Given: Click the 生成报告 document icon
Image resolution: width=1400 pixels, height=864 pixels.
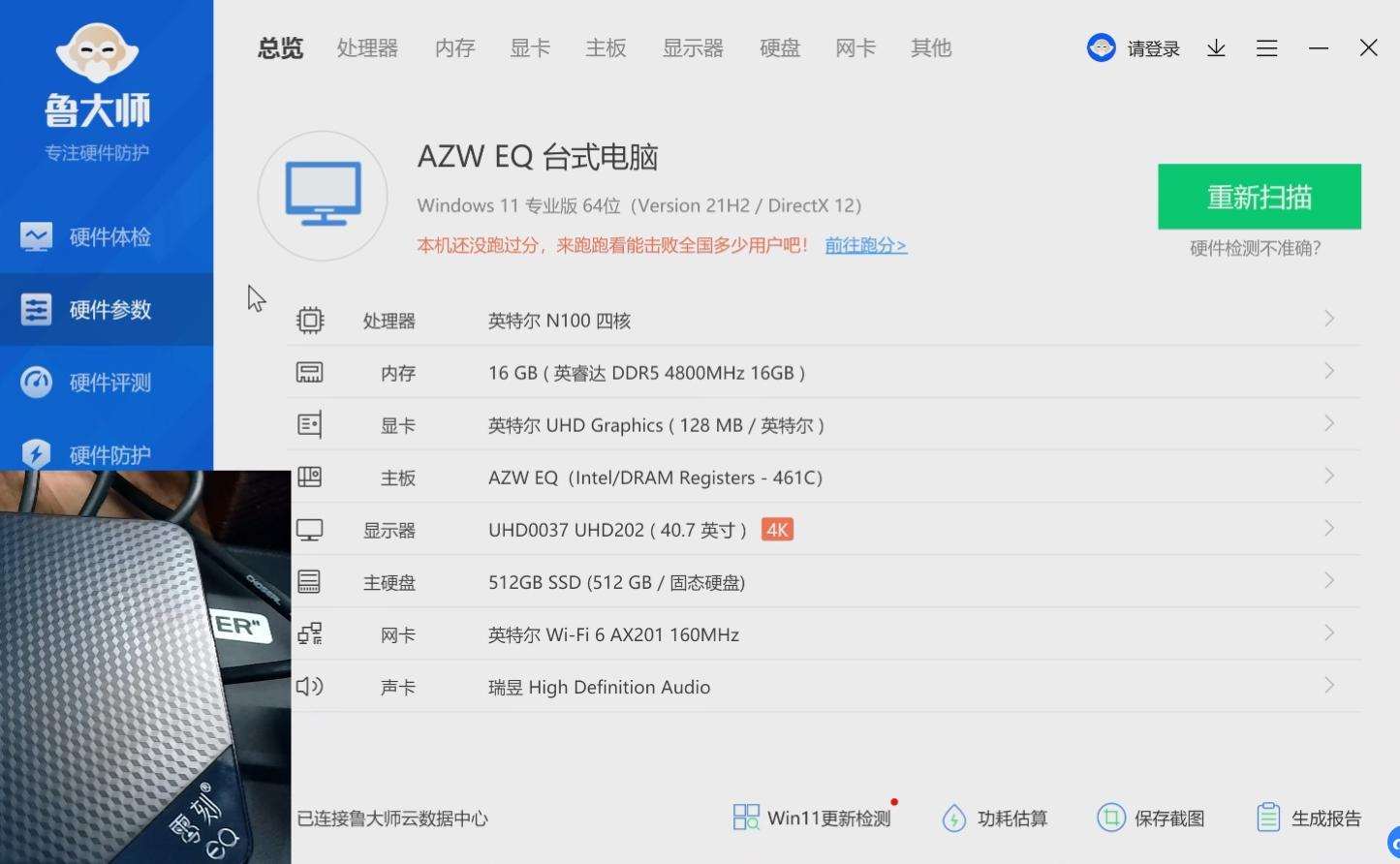Looking at the screenshot, I should [1268, 818].
